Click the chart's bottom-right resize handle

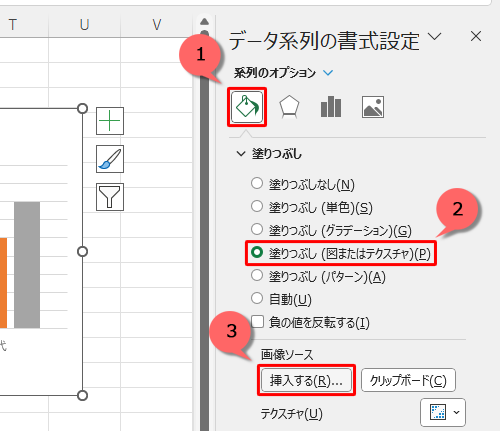click(82, 395)
